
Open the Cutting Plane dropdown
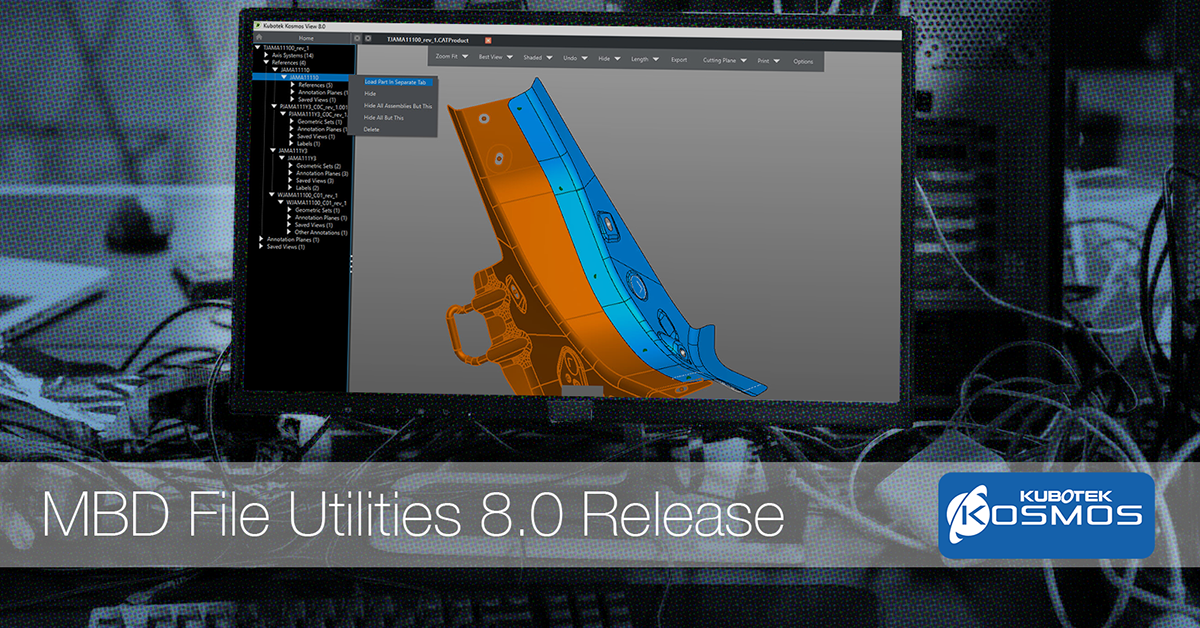(725, 60)
